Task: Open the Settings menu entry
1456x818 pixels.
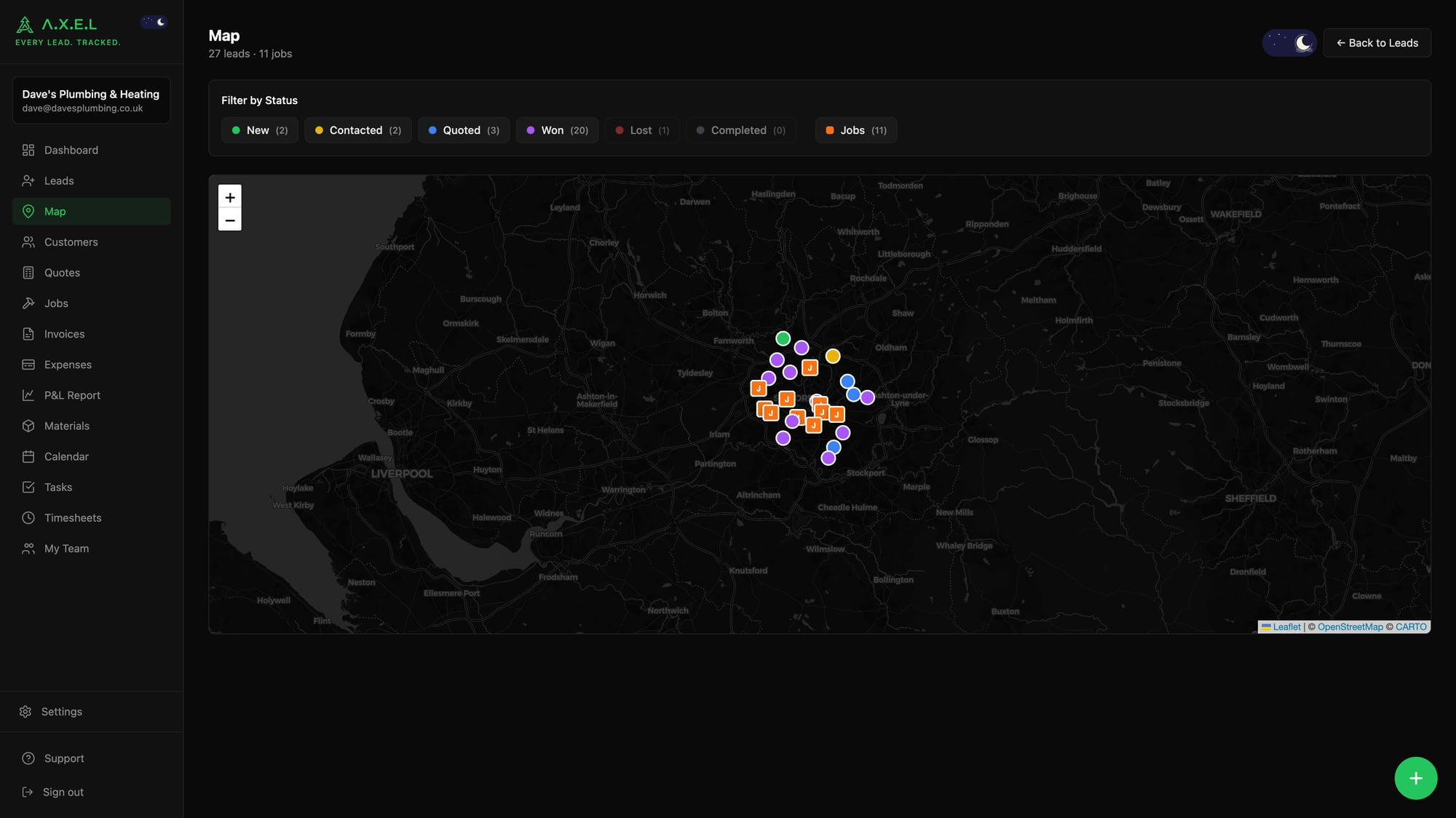Action: 62,711
